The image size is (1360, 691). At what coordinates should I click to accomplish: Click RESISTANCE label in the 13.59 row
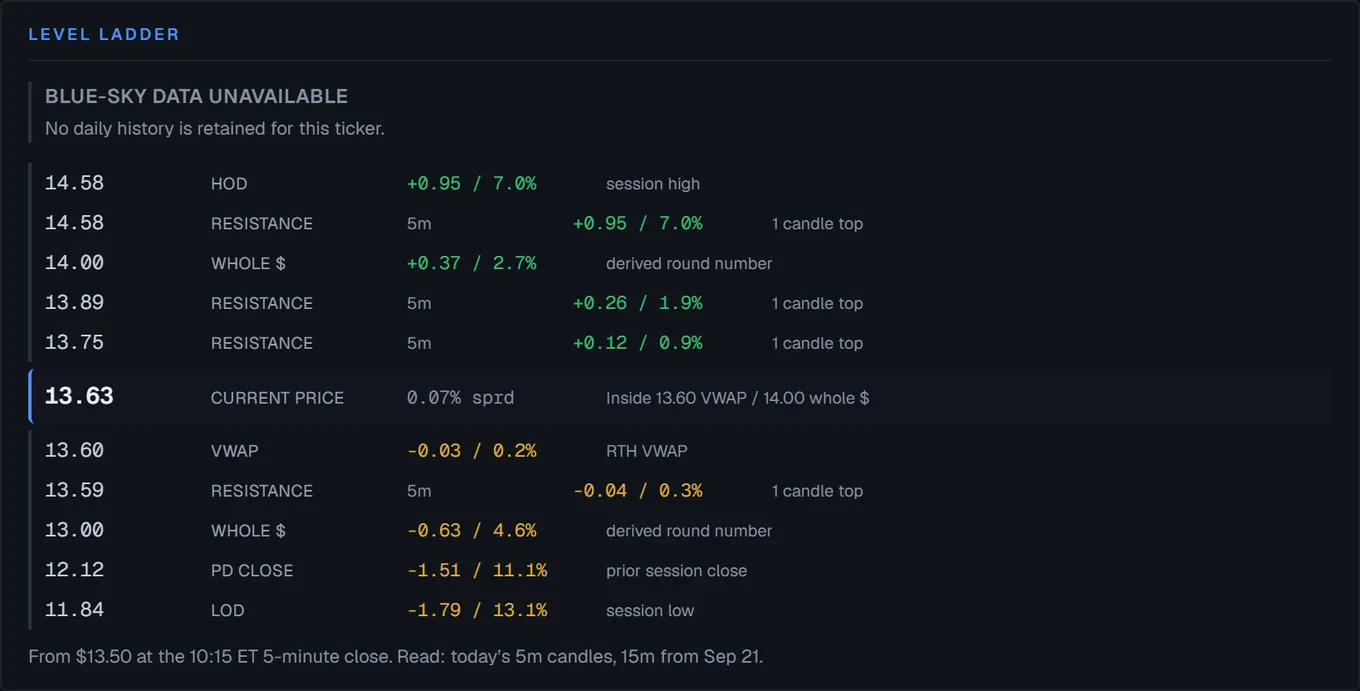click(262, 492)
